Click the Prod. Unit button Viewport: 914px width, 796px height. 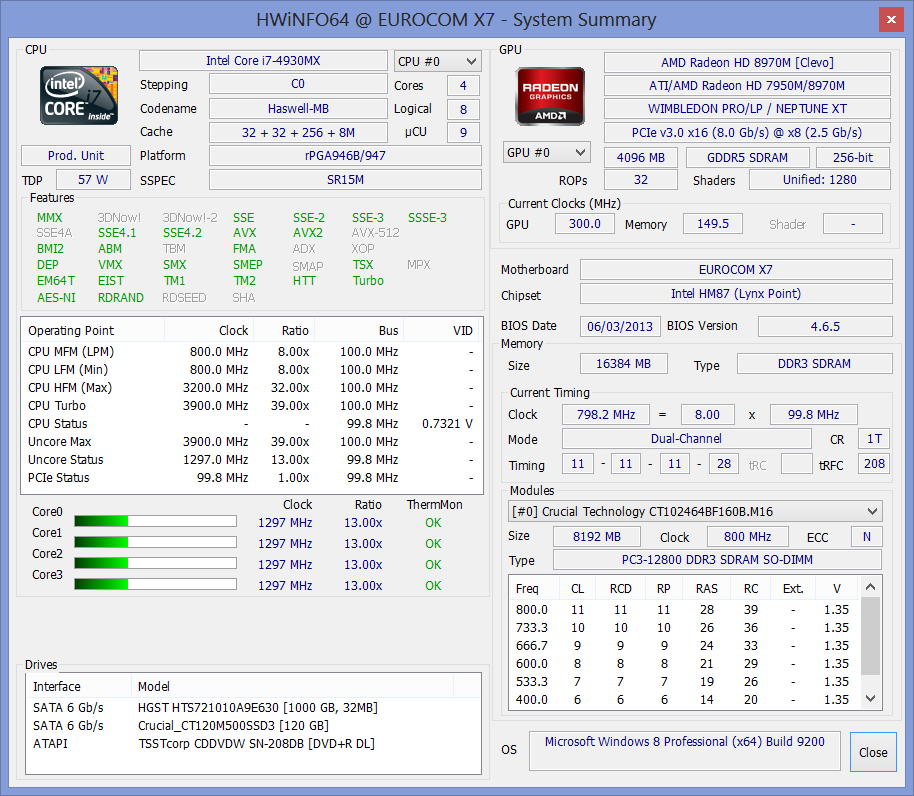point(76,156)
